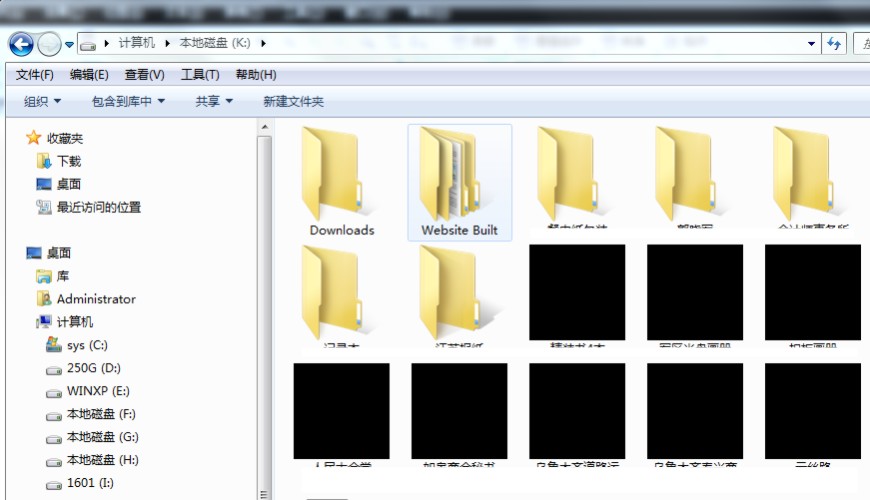This screenshot has height=500, width=870.
Task: Click the navigation pane scroll-up arrow
Action: pos(265,127)
